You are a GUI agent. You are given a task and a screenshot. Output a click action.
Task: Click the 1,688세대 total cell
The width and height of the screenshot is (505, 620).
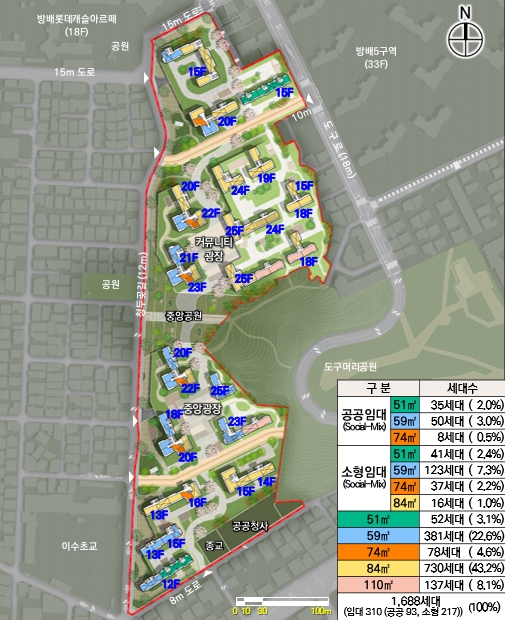(422, 607)
